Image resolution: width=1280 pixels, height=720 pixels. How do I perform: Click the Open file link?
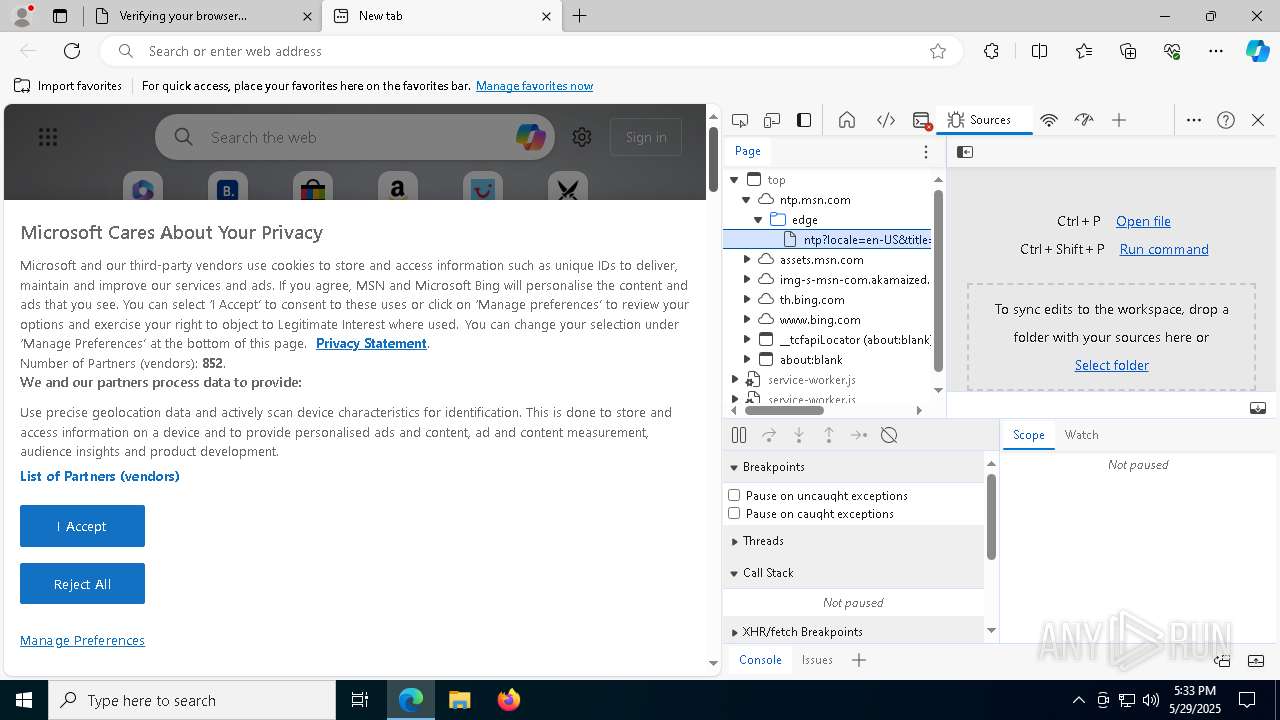tap(1143, 221)
